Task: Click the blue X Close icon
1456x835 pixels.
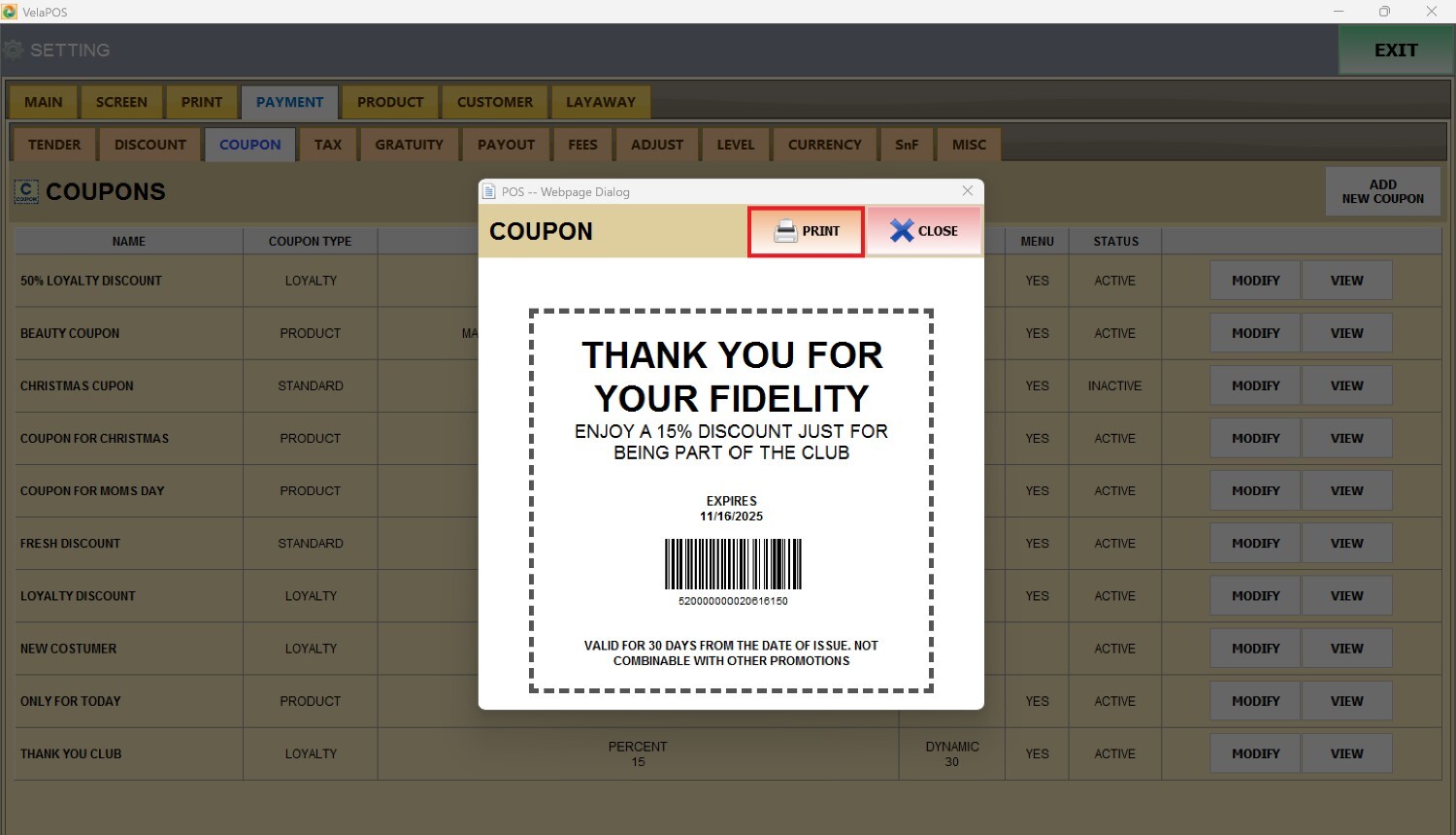Action: click(x=902, y=231)
